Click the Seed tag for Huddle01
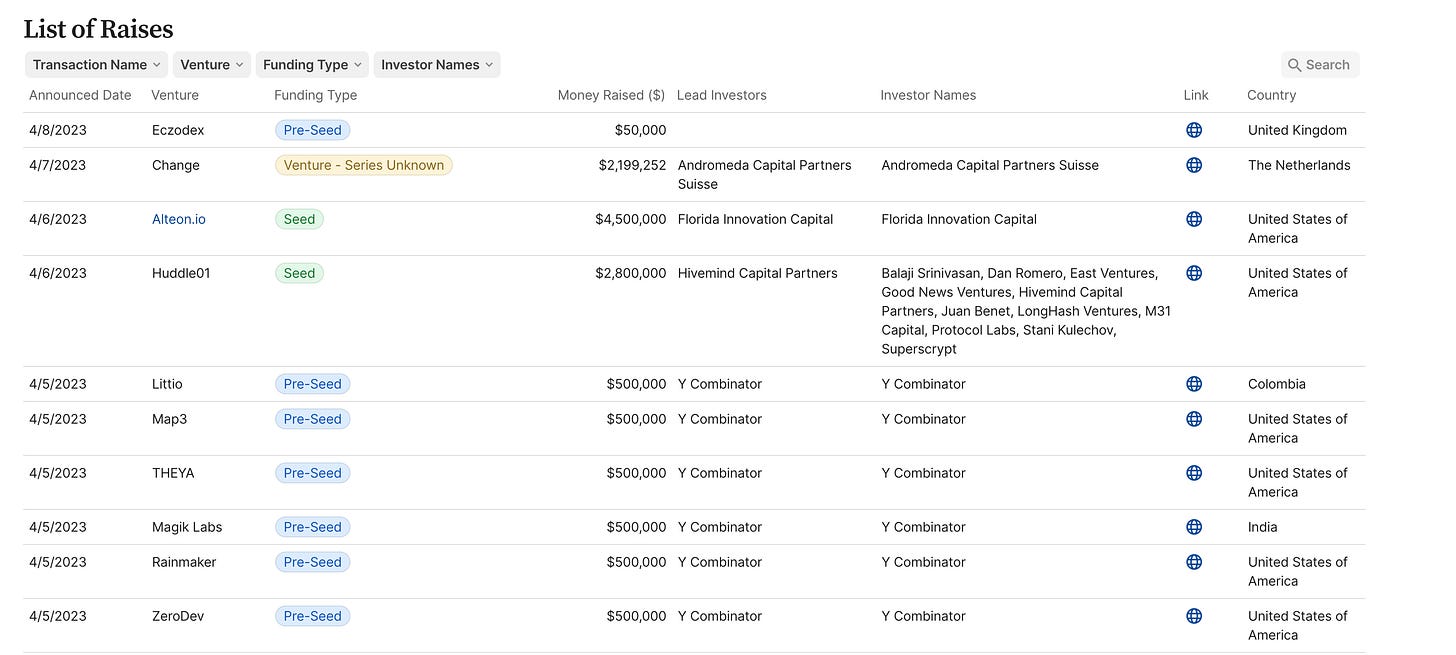This screenshot has height=655, width=1456. pyautogui.click(x=299, y=273)
